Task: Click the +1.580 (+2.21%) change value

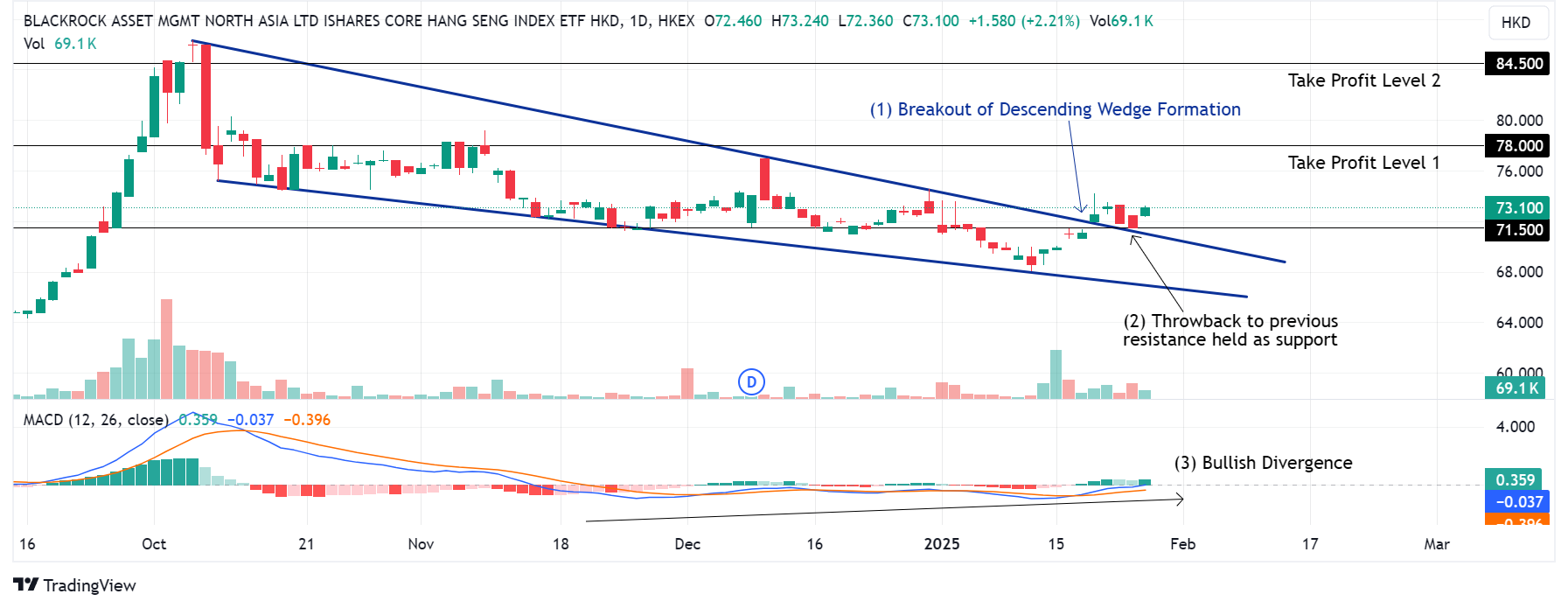Action: point(1024,21)
